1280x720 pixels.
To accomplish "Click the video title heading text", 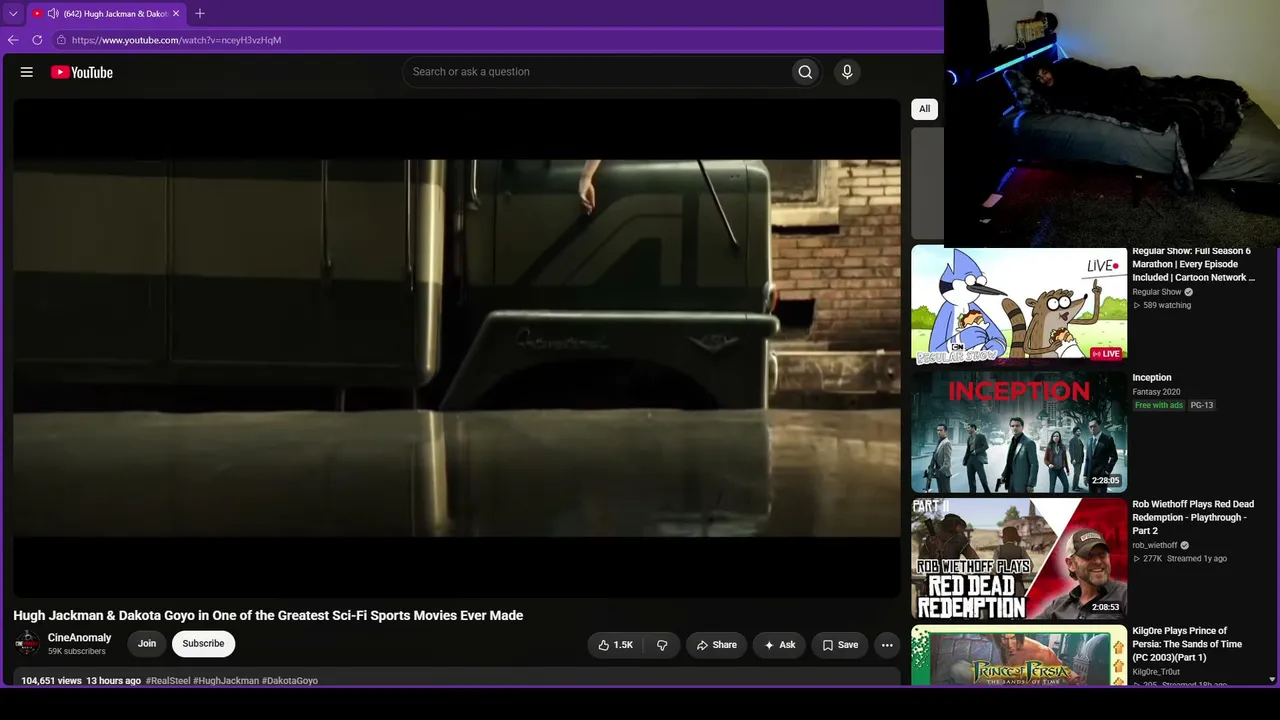I will [268, 615].
